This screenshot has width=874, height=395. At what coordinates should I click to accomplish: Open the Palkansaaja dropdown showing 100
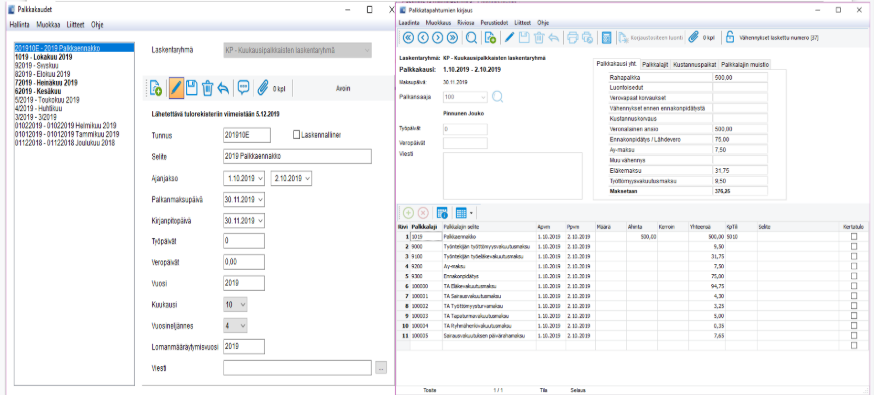click(x=483, y=97)
